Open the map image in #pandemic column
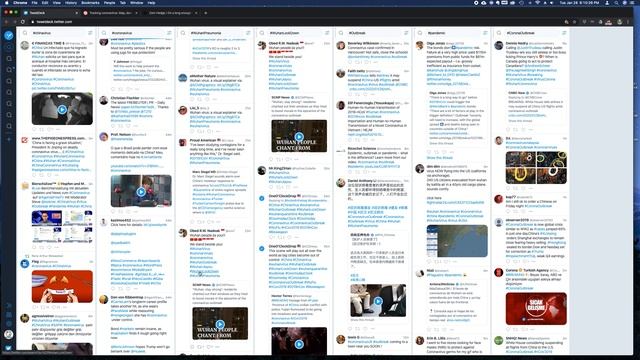 (457, 241)
